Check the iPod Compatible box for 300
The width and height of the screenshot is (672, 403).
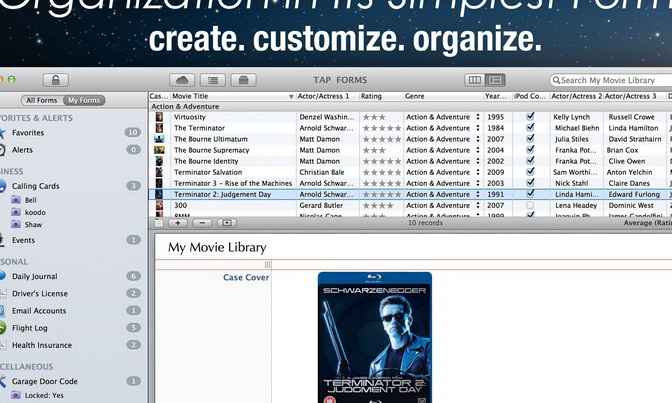530,205
